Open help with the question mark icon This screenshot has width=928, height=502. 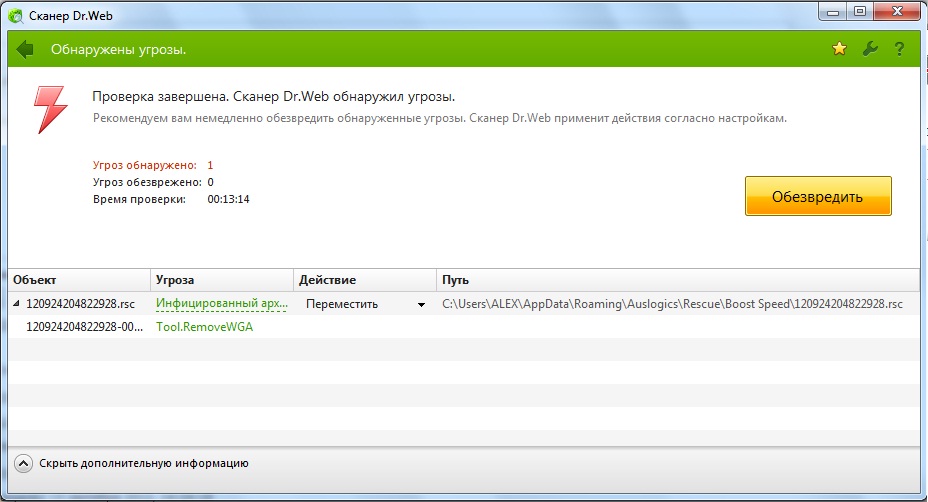899,49
